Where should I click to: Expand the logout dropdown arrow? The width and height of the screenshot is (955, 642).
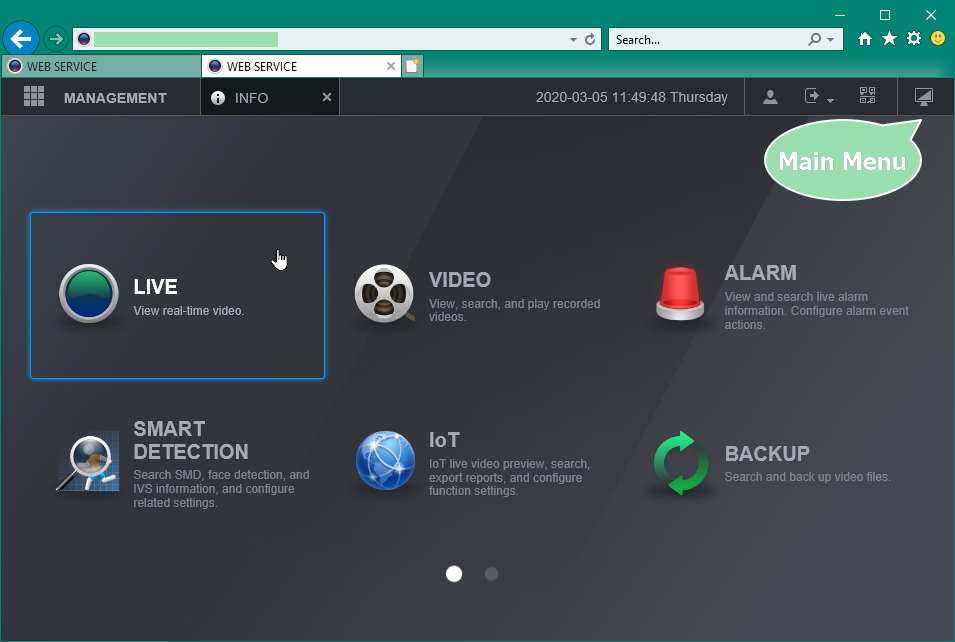point(830,99)
